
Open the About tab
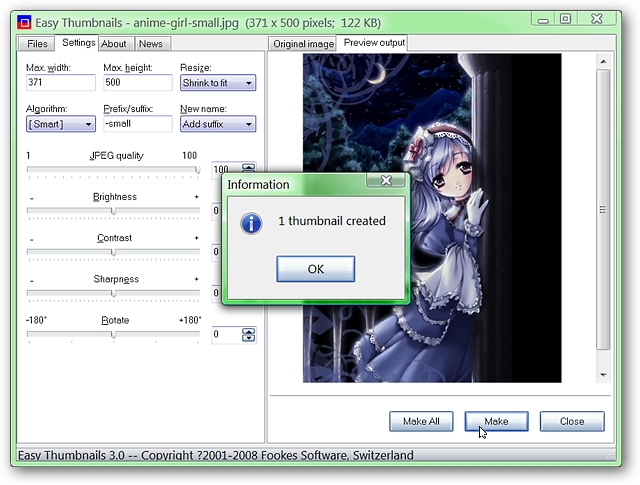click(114, 44)
